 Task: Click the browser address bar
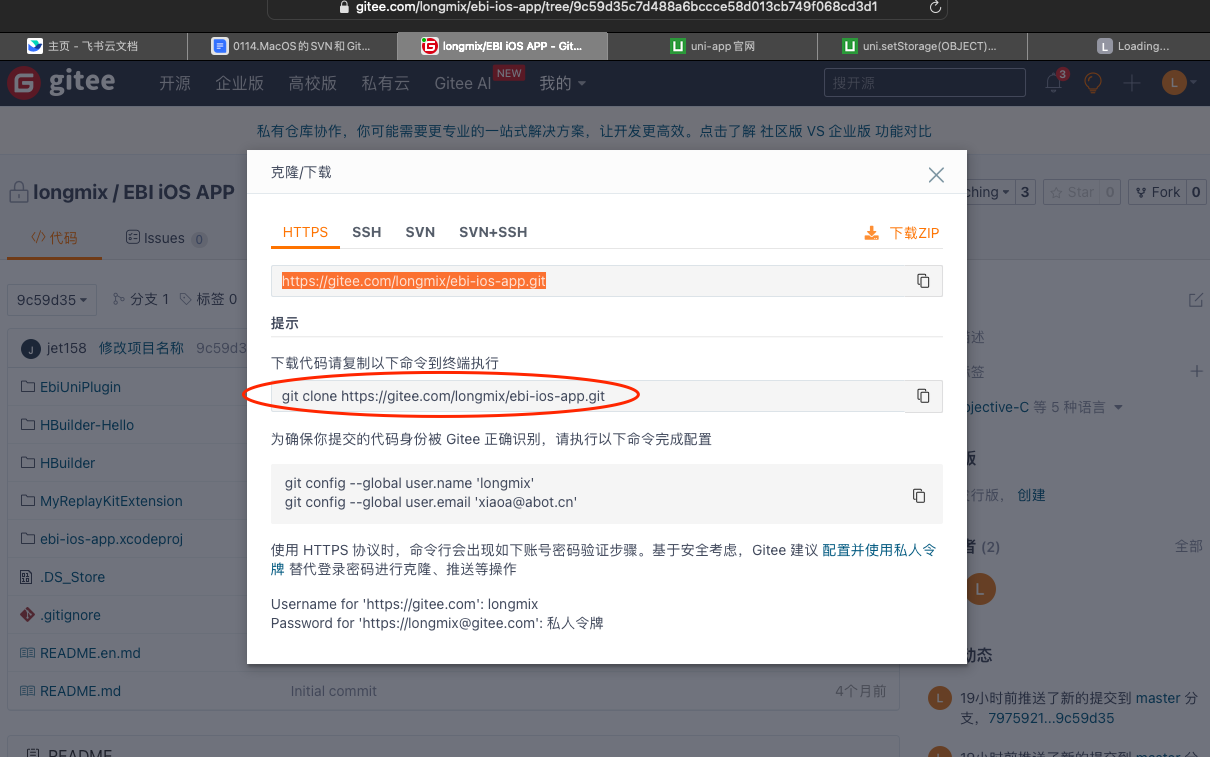pos(608,8)
